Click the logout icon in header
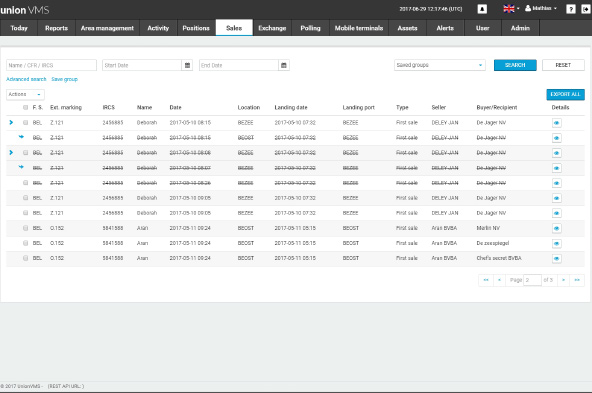 [x=586, y=9]
